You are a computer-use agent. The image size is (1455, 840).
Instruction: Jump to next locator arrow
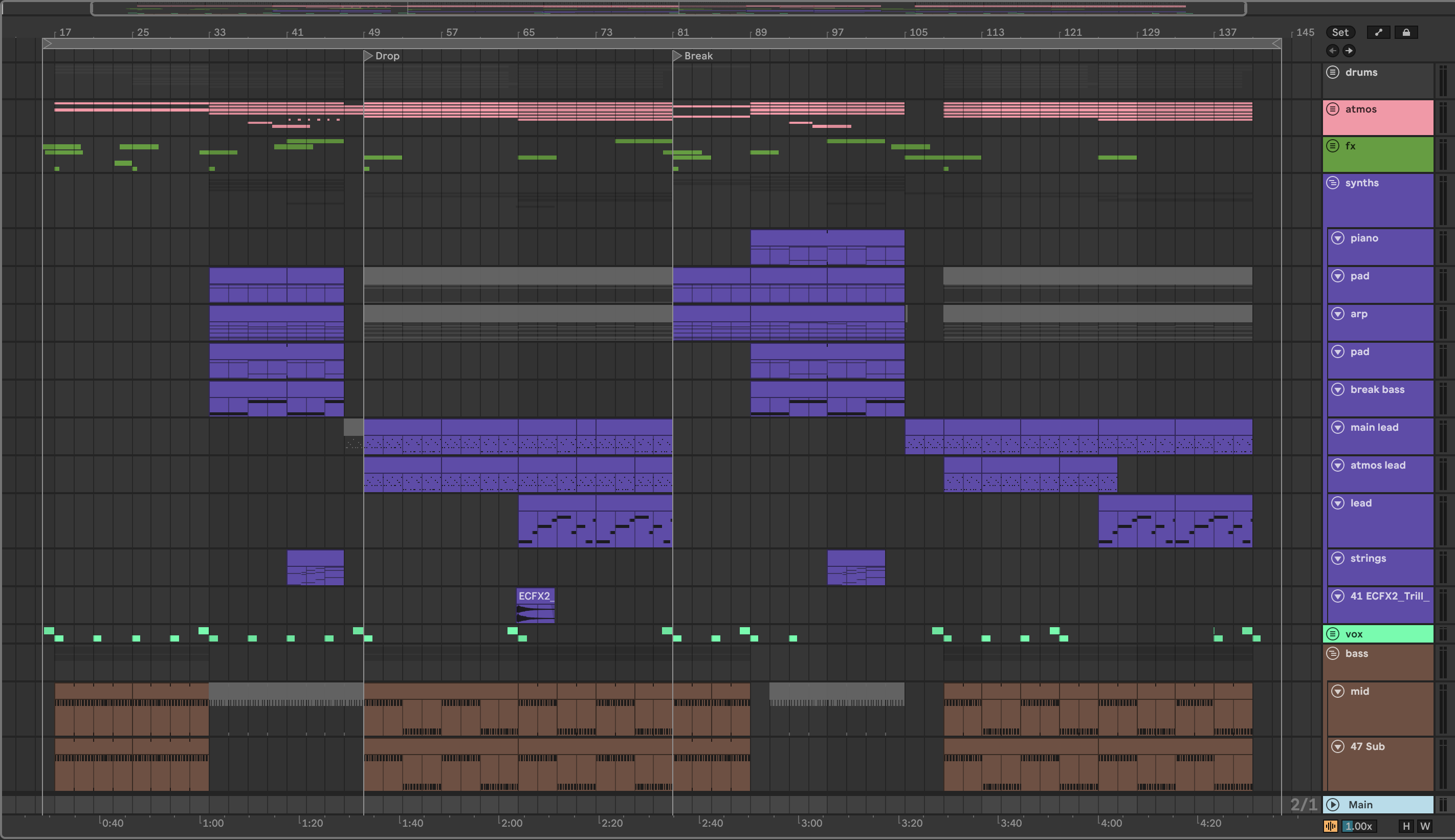pyautogui.click(x=1349, y=51)
